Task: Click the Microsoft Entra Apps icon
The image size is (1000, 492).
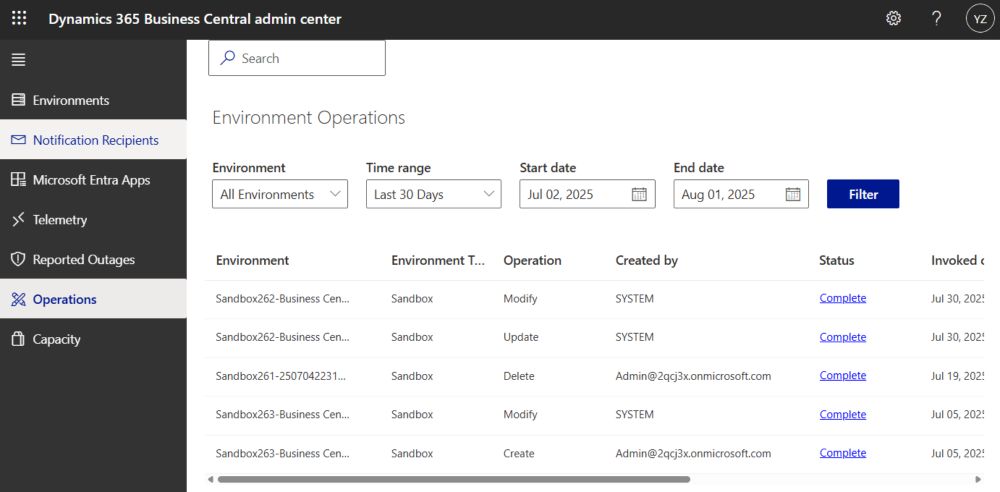Action: (x=18, y=180)
